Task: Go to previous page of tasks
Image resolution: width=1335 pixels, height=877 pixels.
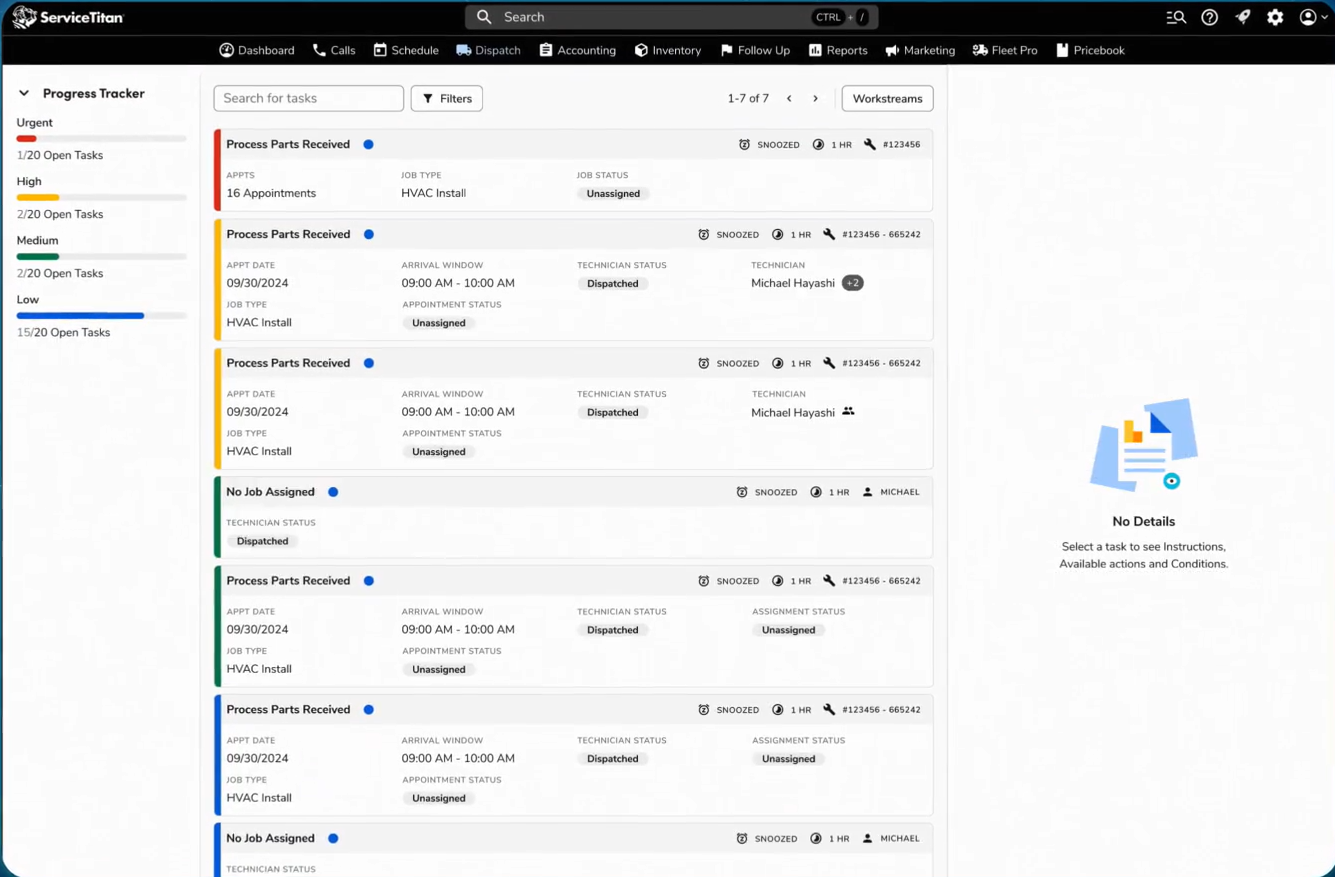Action: click(x=789, y=99)
